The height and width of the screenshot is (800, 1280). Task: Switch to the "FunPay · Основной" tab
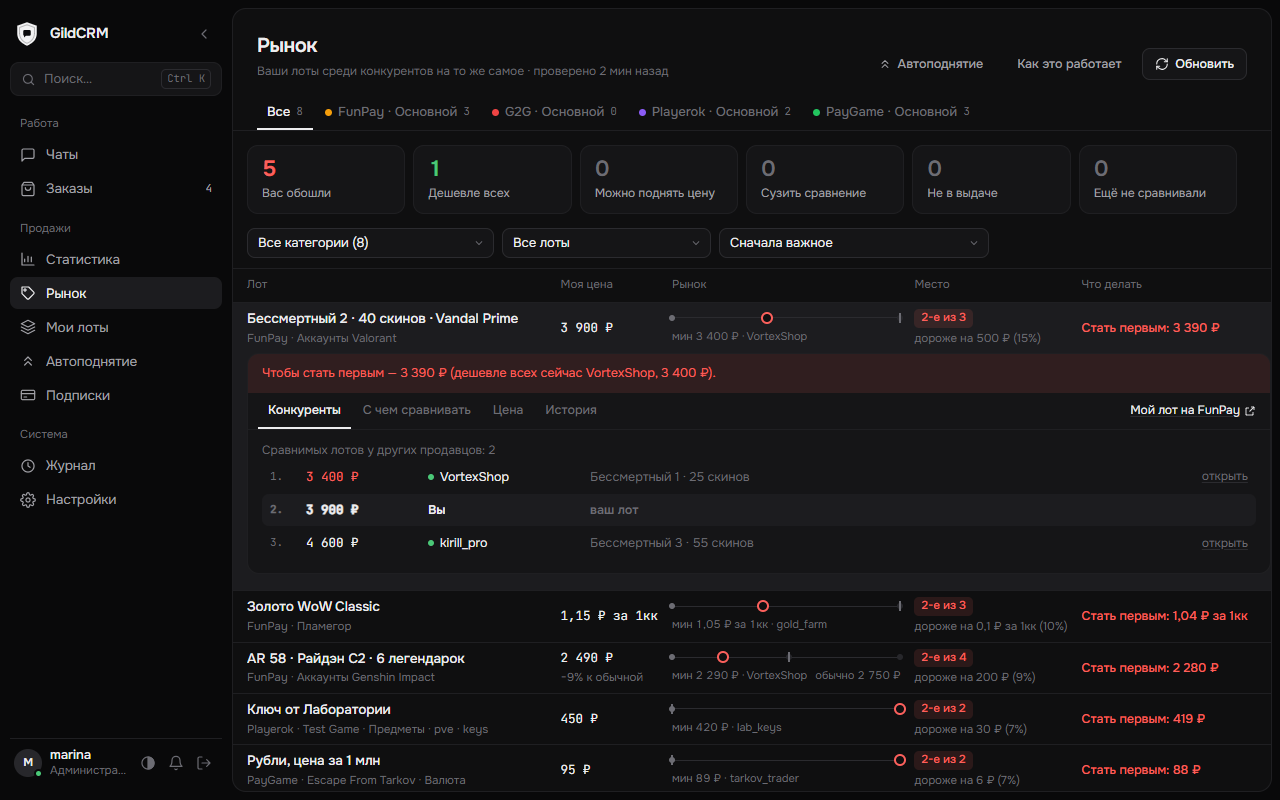pyautogui.click(x=397, y=112)
